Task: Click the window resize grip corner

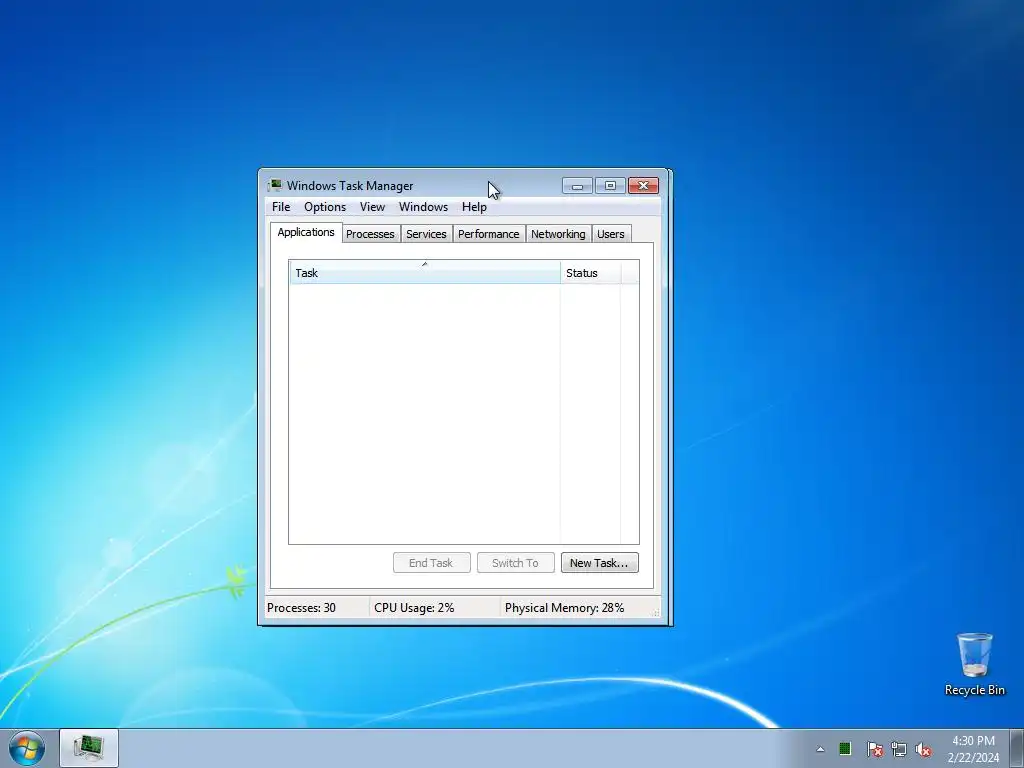Action: click(x=656, y=611)
